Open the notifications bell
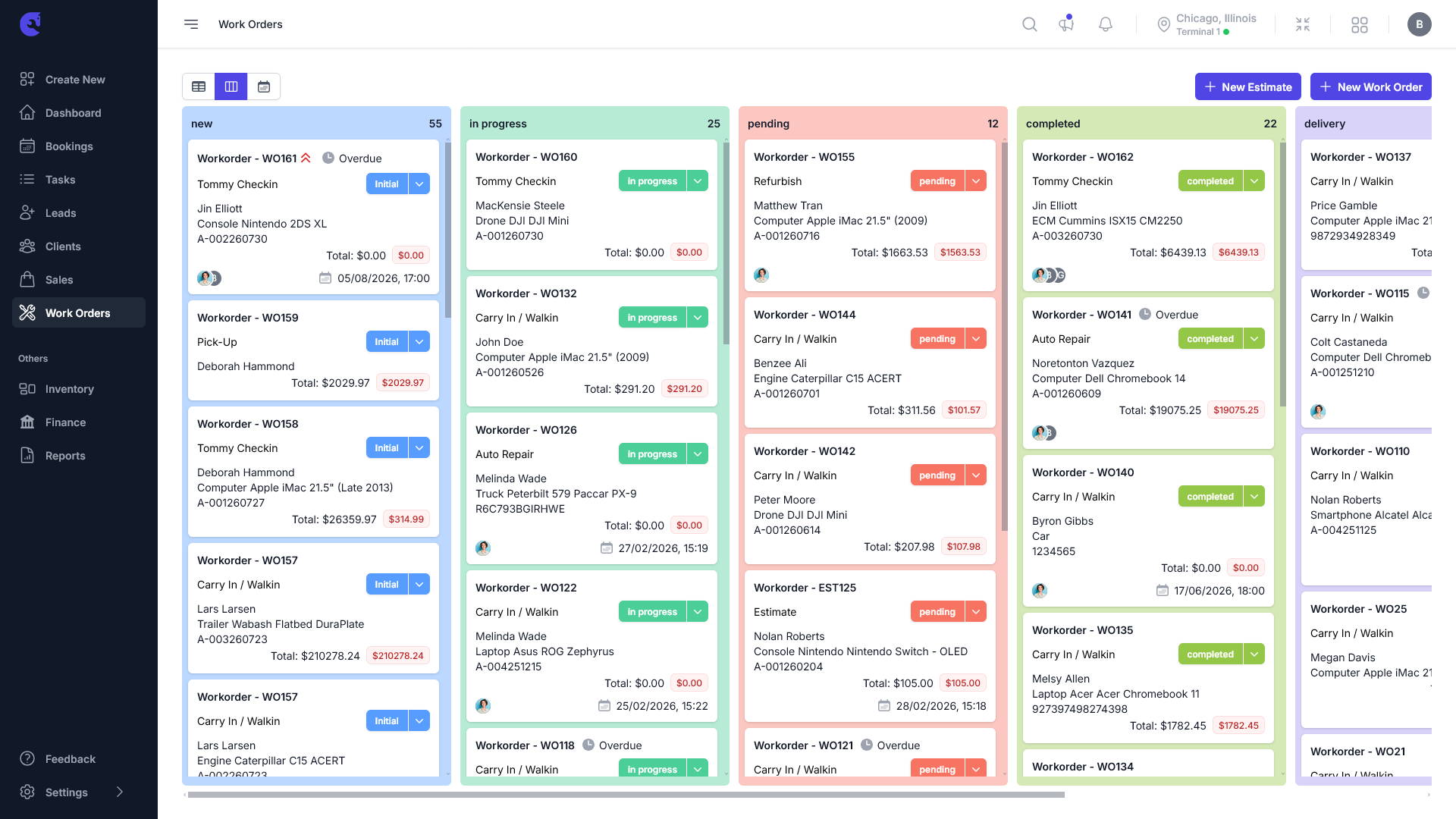 pos(1106,24)
